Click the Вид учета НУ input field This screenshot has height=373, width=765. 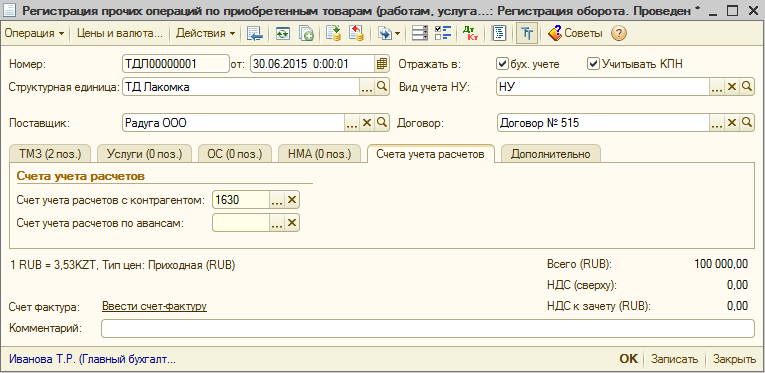(603, 87)
